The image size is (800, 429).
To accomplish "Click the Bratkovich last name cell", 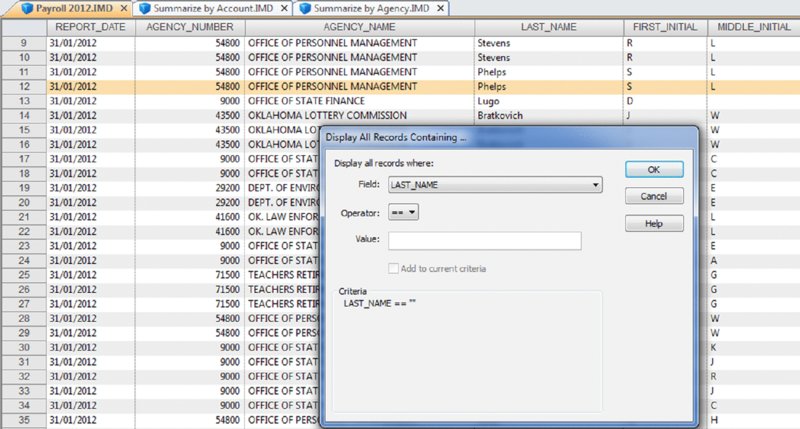I will [548, 115].
